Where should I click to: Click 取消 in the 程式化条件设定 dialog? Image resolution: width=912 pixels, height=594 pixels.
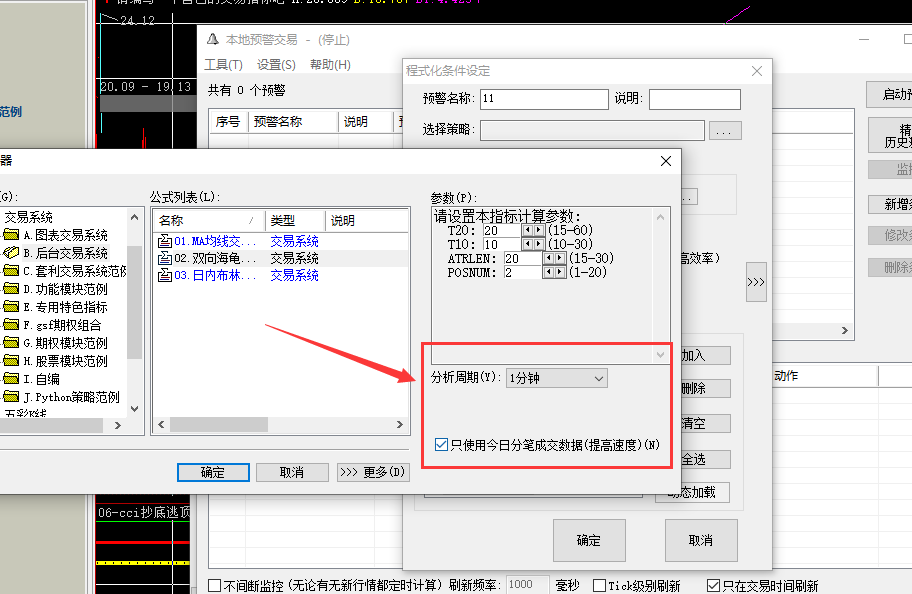700,540
